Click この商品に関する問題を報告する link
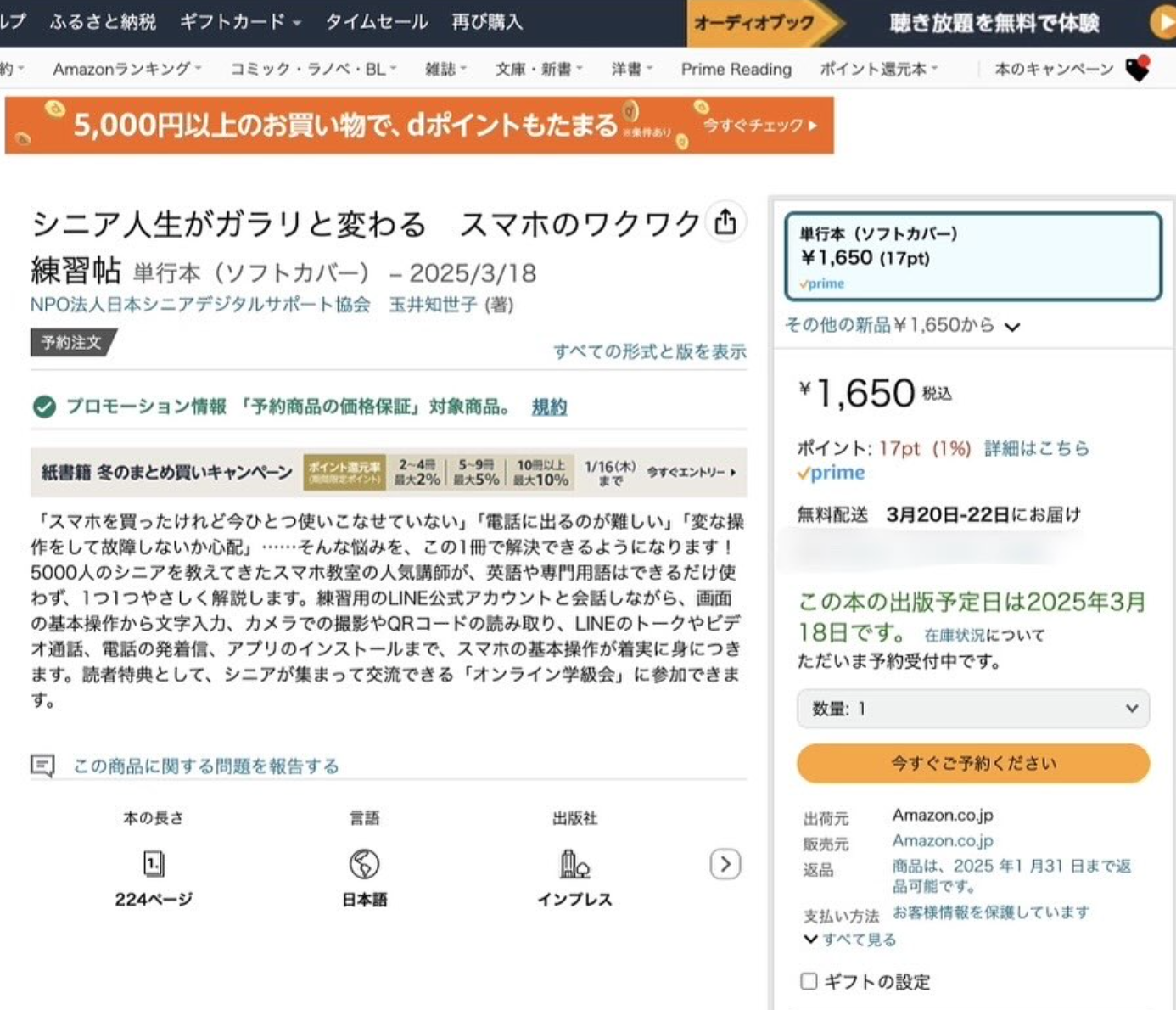1176x1010 pixels. coord(206,766)
